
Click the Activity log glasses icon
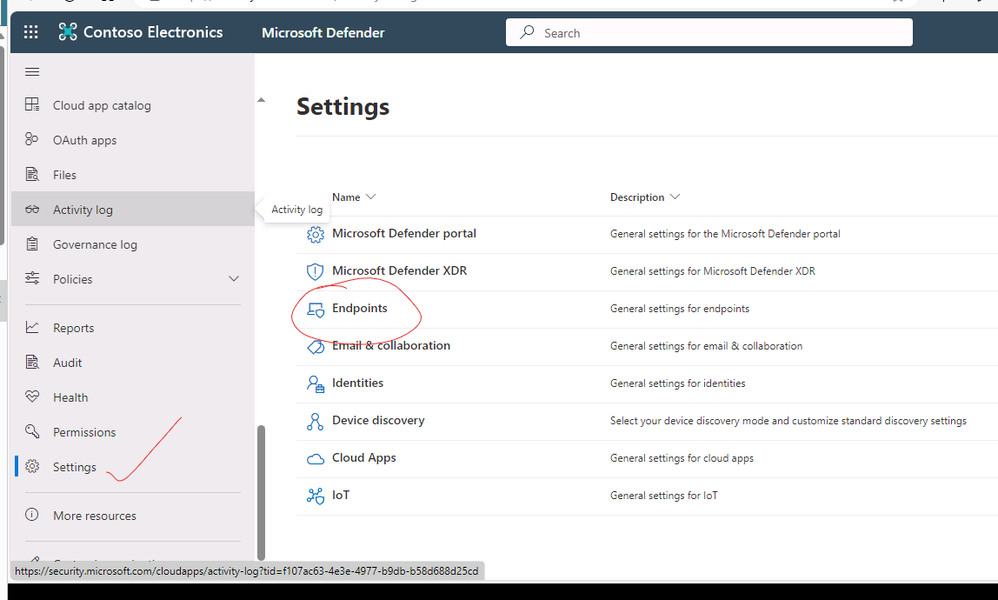coord(32,209)
